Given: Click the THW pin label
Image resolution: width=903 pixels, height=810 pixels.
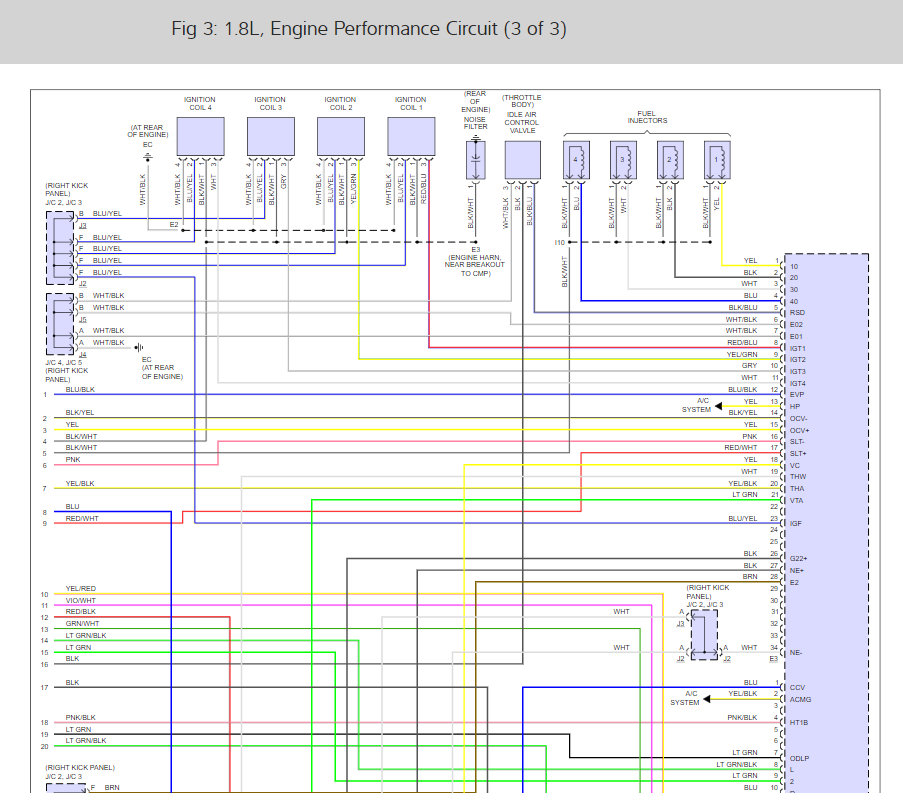Looking at the screenshot, I should [x=798, y=477].
